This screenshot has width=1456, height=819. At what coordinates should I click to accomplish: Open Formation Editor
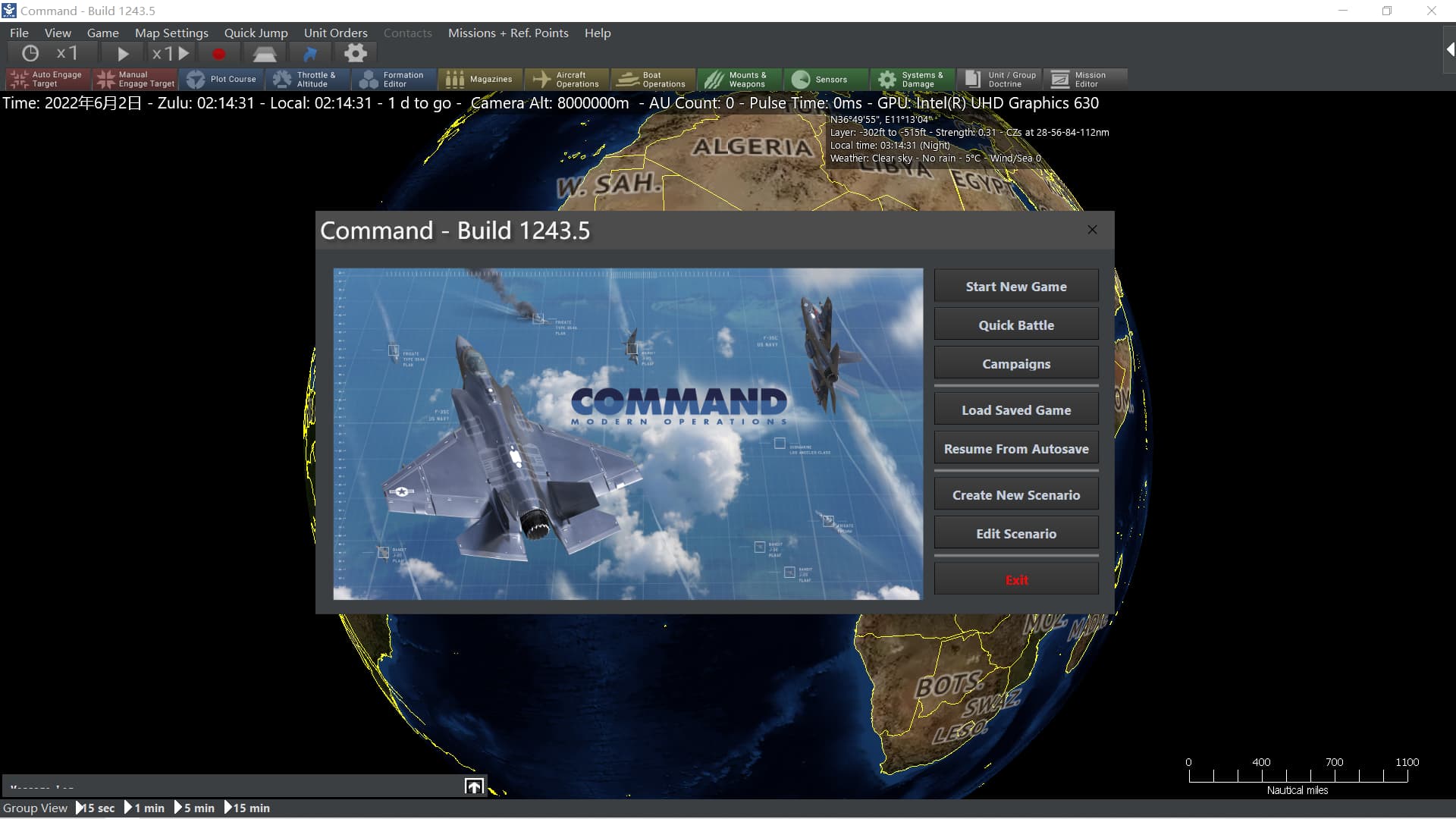pyautogui.click(x=394, y=79)
